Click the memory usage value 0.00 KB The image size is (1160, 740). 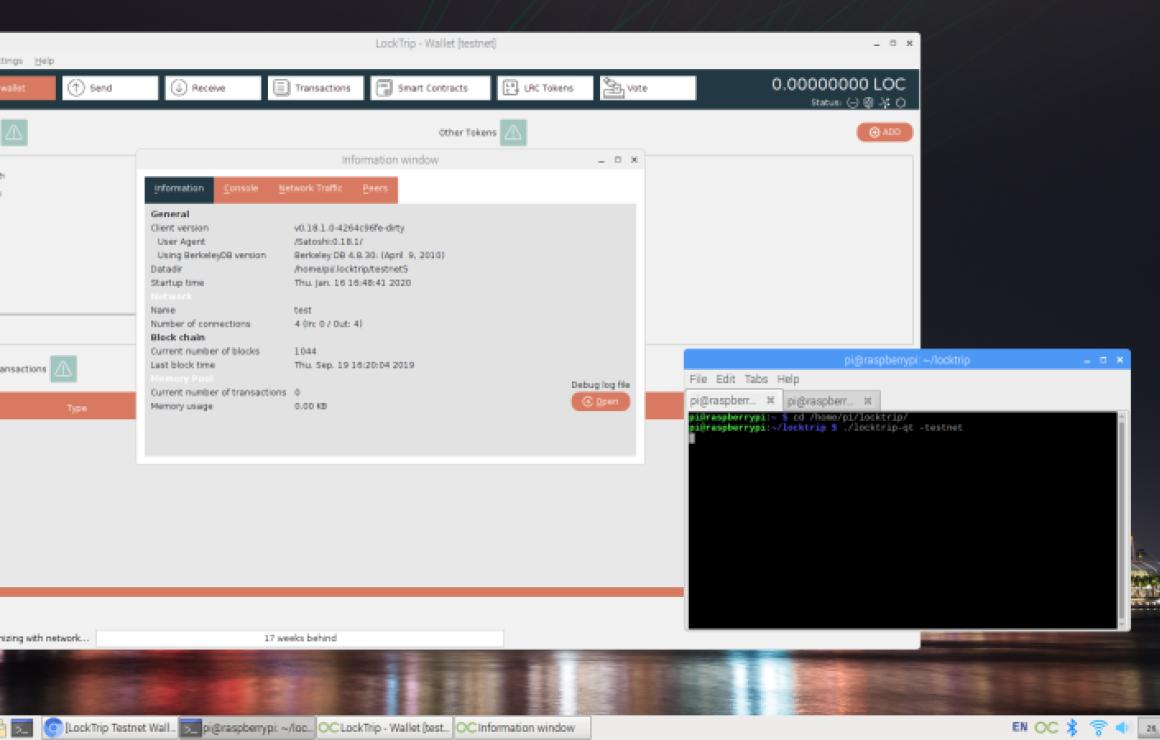(x=310, y=406)
